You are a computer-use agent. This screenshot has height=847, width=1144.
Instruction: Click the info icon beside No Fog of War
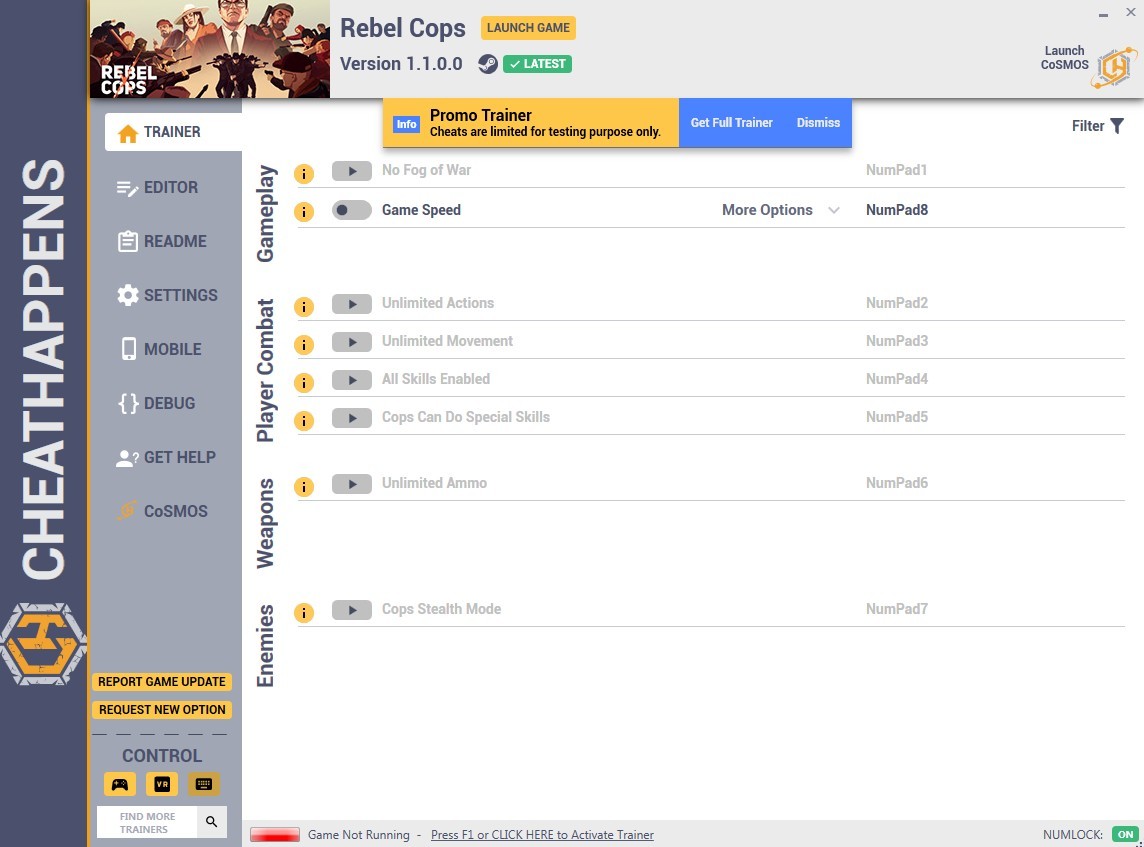pos(304,174)
